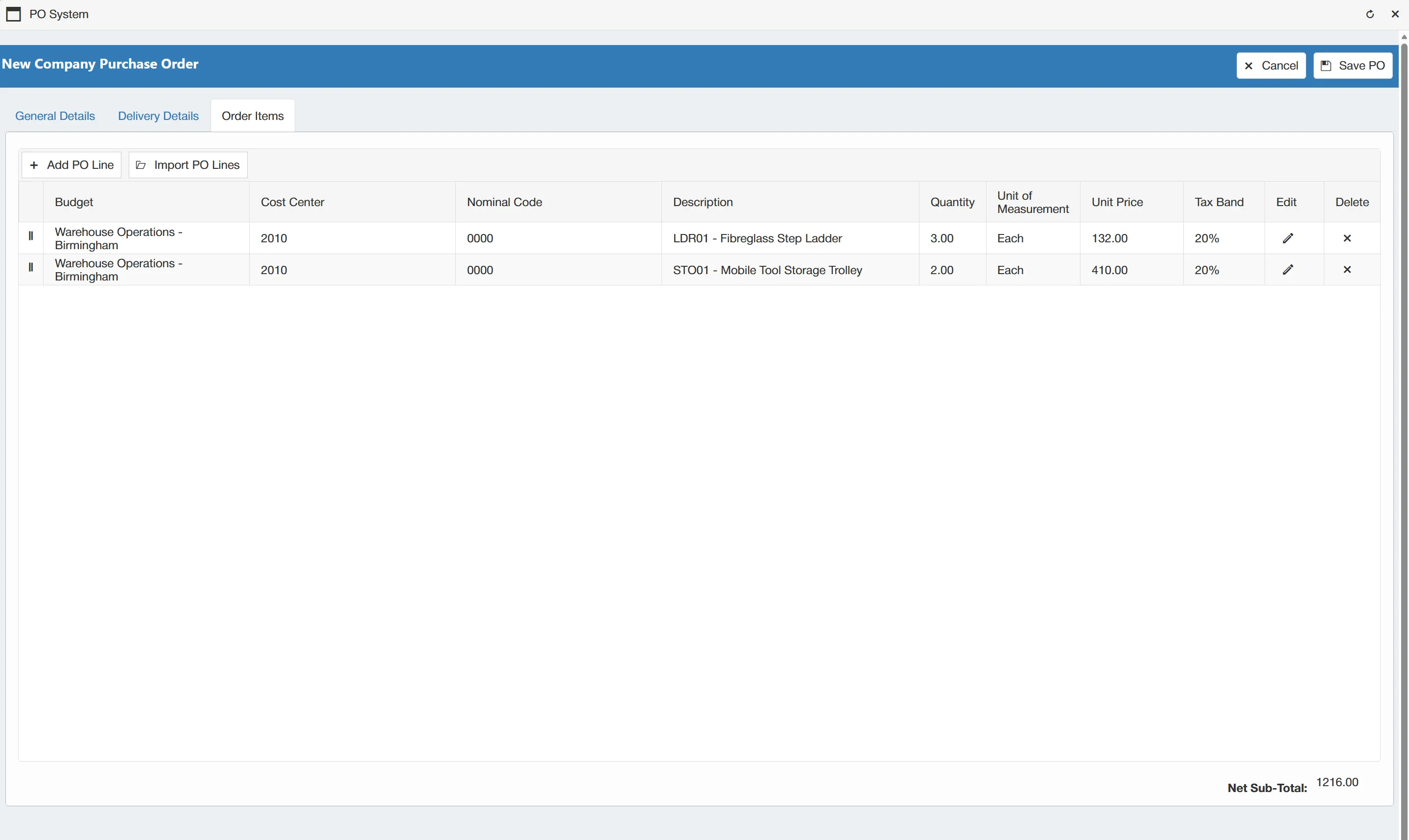Click the Unit of Measurement column header
The image size is (1409, 840).
[1033, 202]
